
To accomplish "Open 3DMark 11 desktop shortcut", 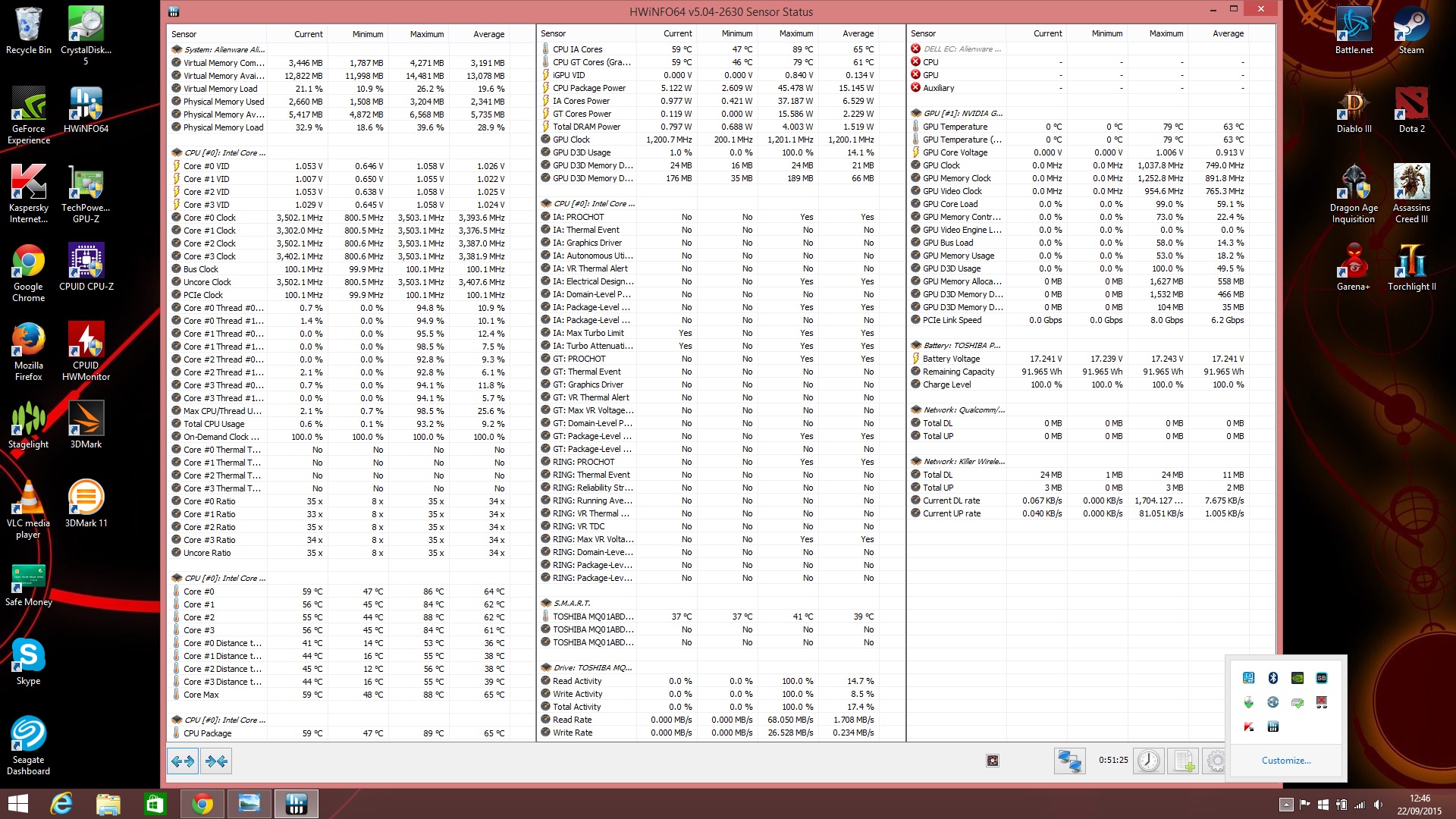I will click(x=86, y=504).
